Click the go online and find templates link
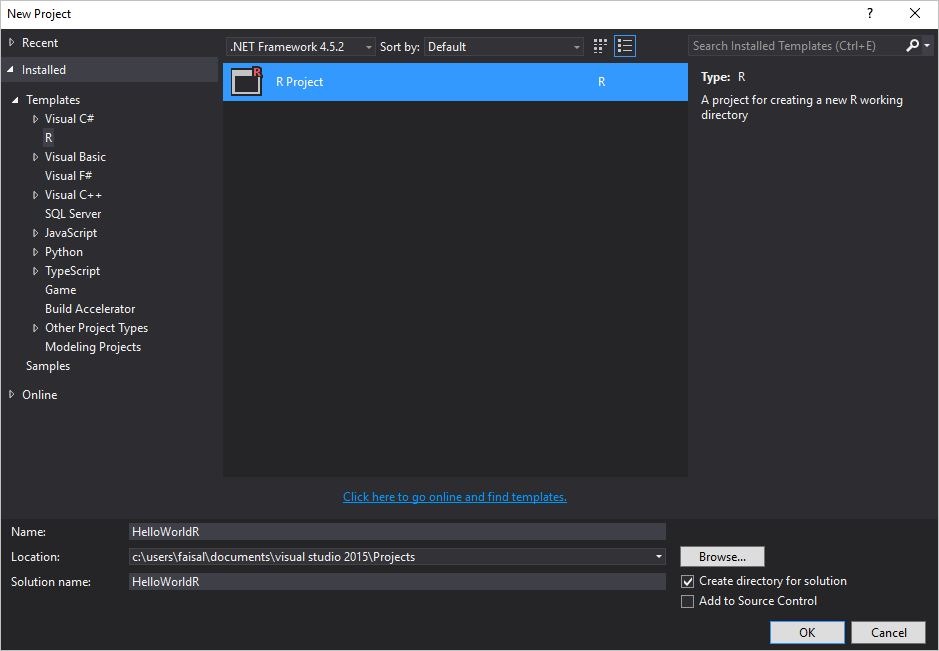This screenshot has height=651, width=939. pos(454,497)
